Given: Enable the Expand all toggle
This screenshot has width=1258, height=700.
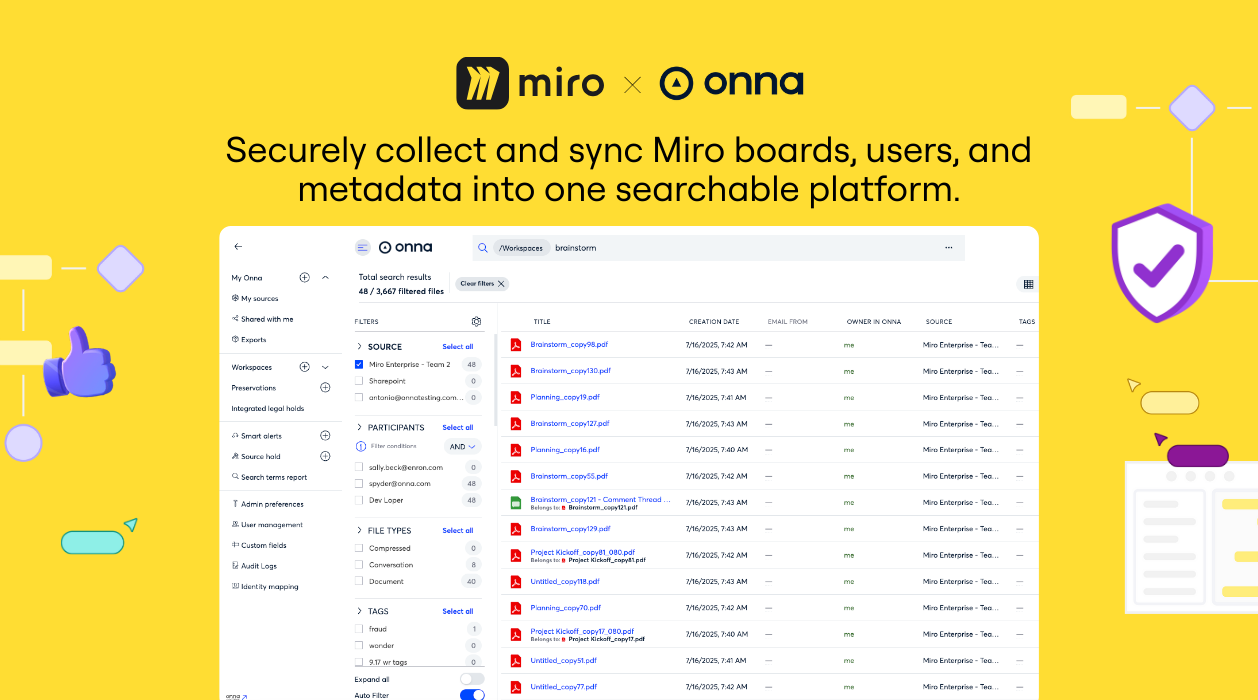Looking at the screenshot, I should pos(472,679).
